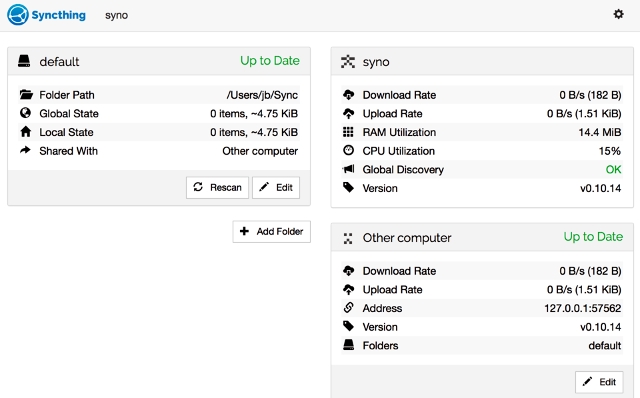
Task: Click the Global State globe icon
Action: click(25, 113)
